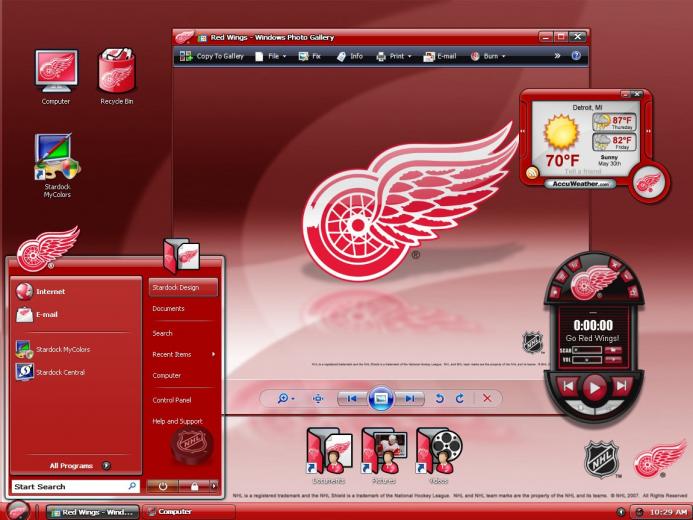Click media player top-right X button

pyautogui.click(x=614, y=265)
